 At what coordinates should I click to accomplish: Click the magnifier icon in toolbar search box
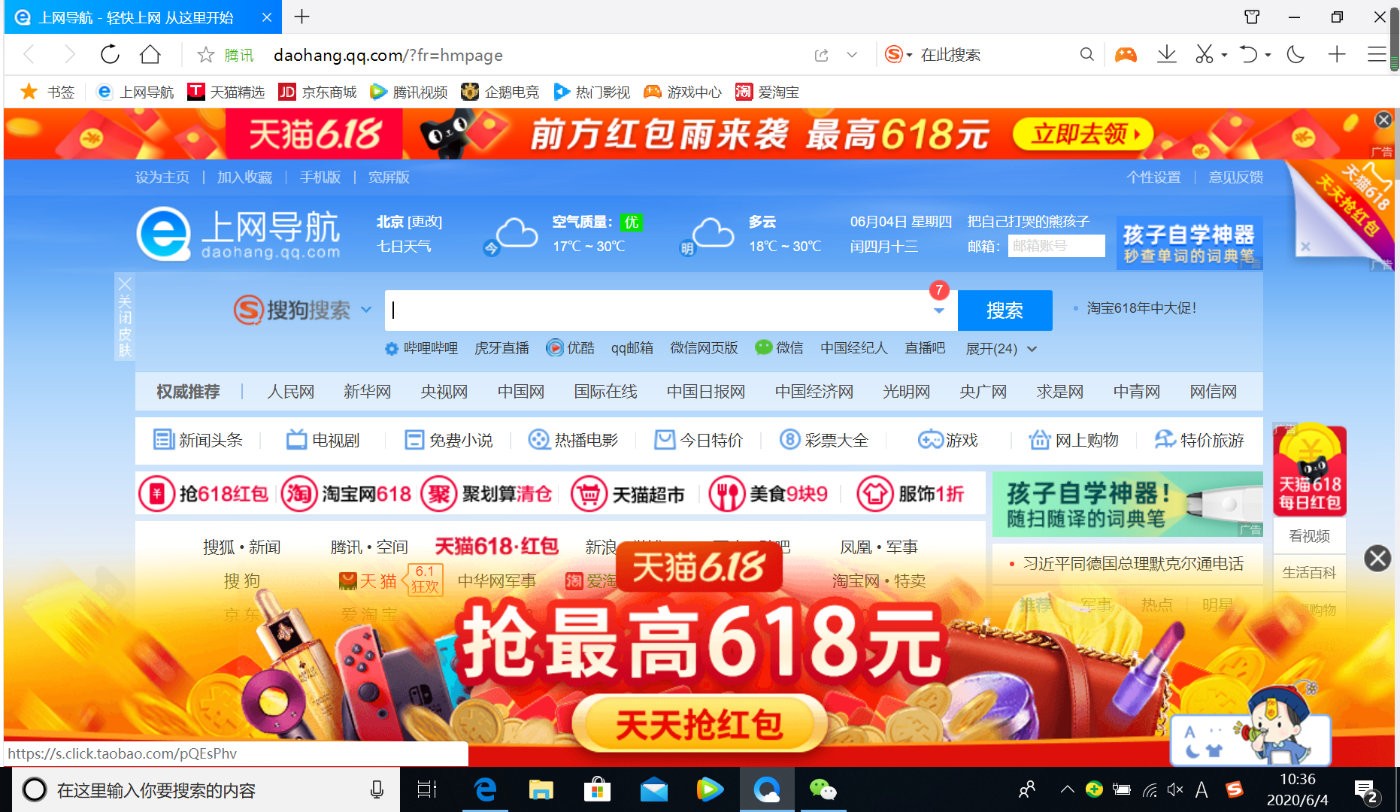tap(1087, 55)
